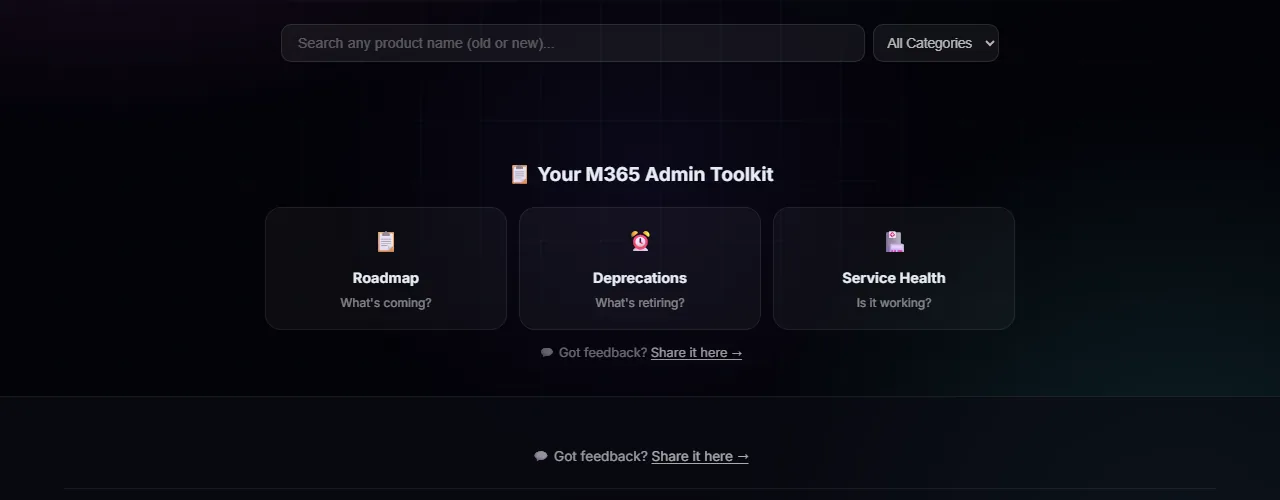Viewport: 1280px width, 500px height.
Task: Click the "Is it working?" subtitle
Action: tap(894, 303)
